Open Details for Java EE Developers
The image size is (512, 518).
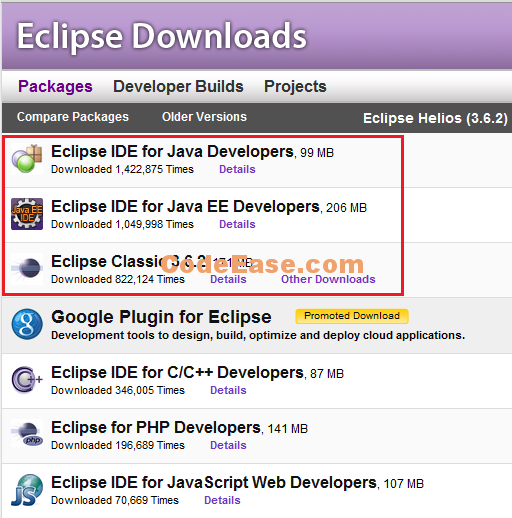[x=237, y=224]
